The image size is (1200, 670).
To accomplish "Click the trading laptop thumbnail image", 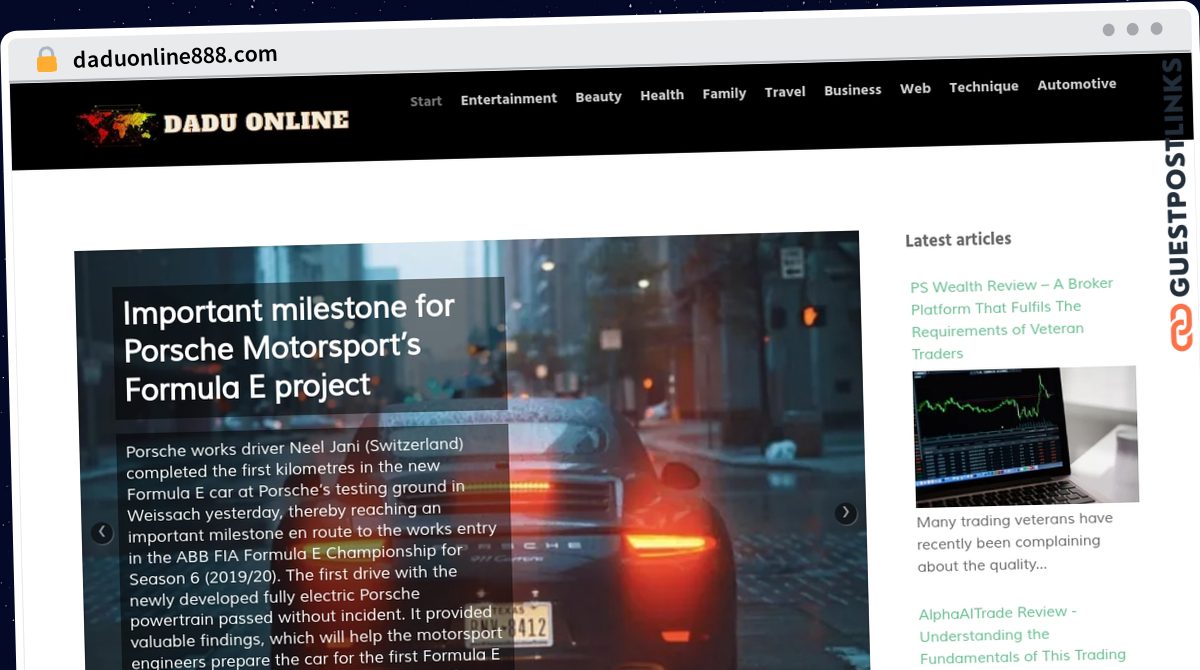I will (x=1026, y=436).
